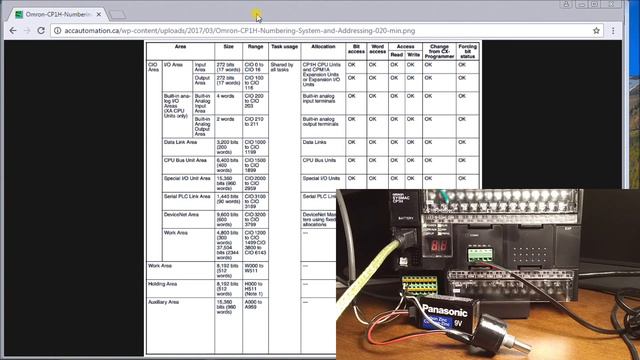
Task: Click the 'Data Link Area' row label
Action: point(180,142)
